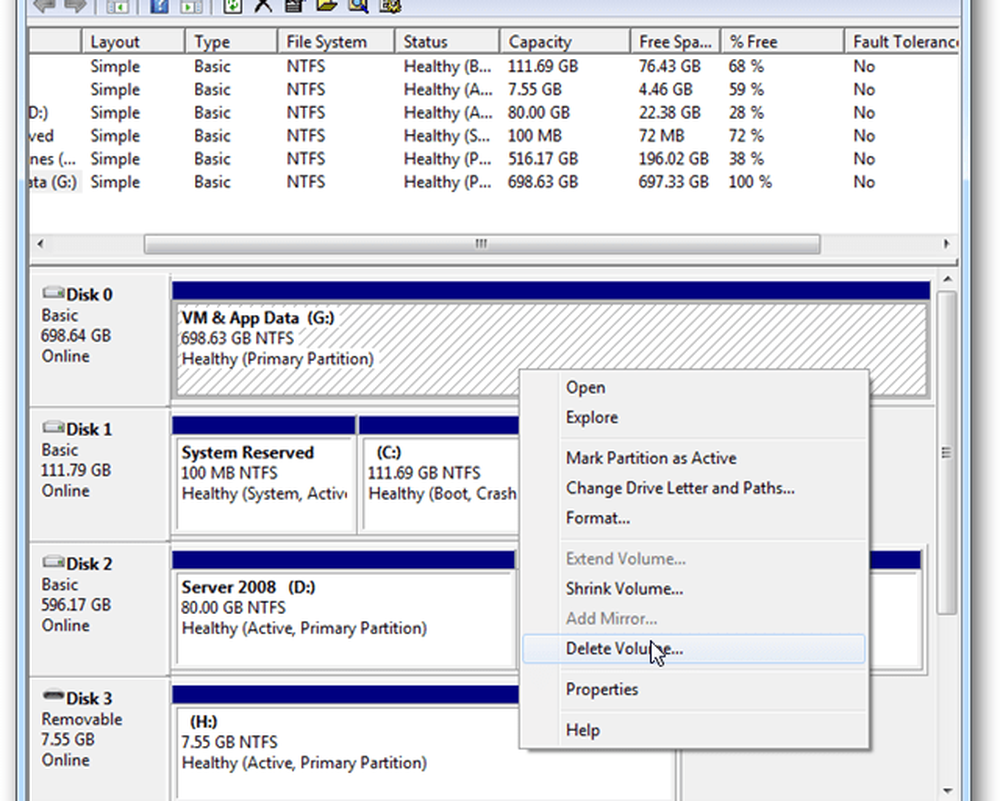Click the 516.17 GB capacity cell
Screen dimensions: 1000x801
click(x=542, y=159)
